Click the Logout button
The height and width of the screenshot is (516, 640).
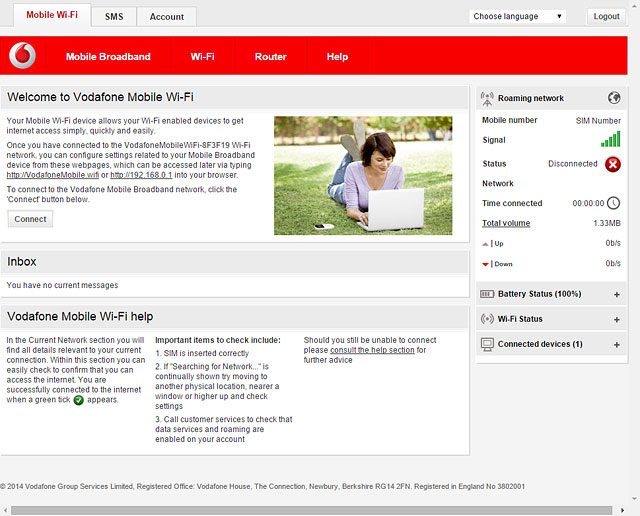tap(606, 16)
